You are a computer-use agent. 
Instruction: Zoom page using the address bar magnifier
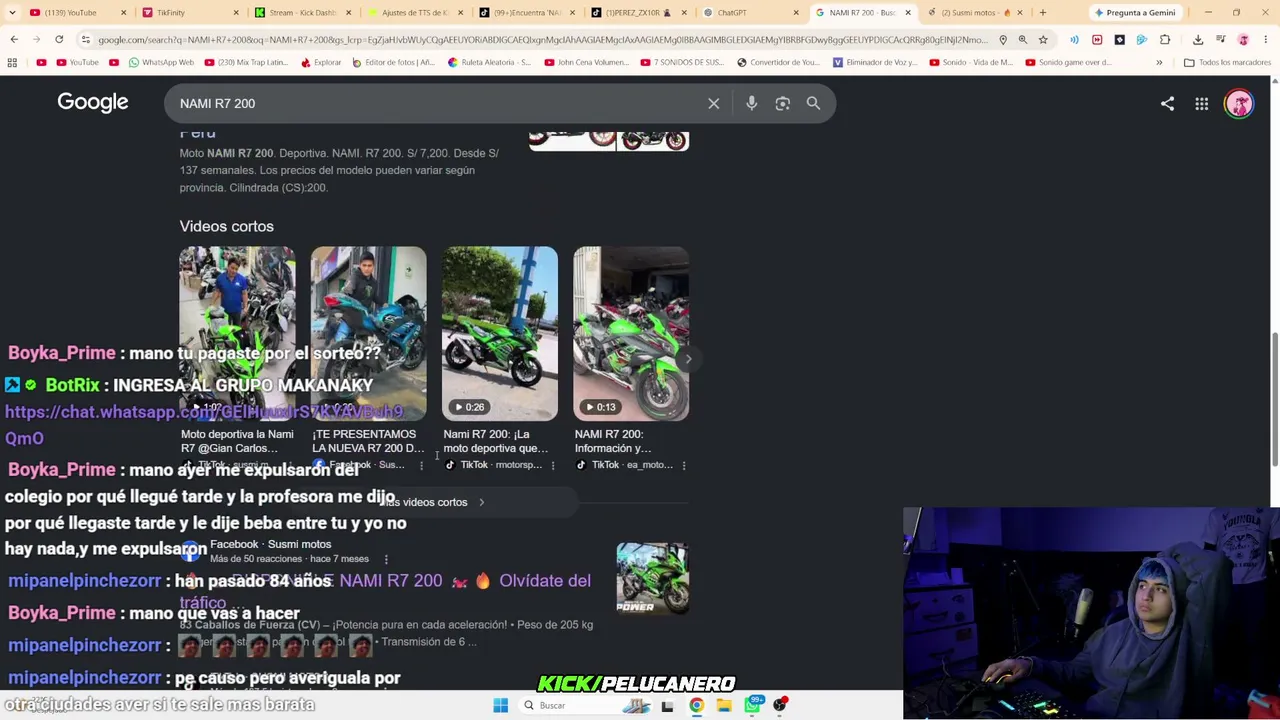click(1023, 40)
